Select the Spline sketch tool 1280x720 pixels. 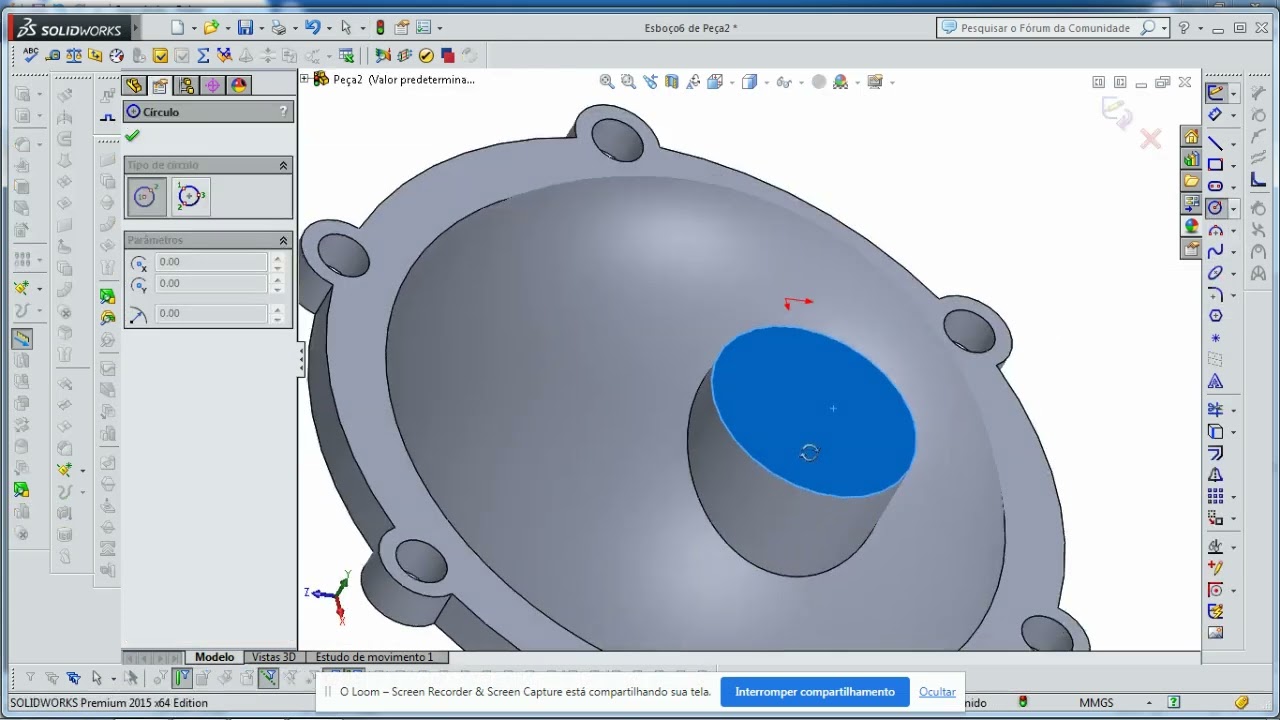click(1215, 251)
